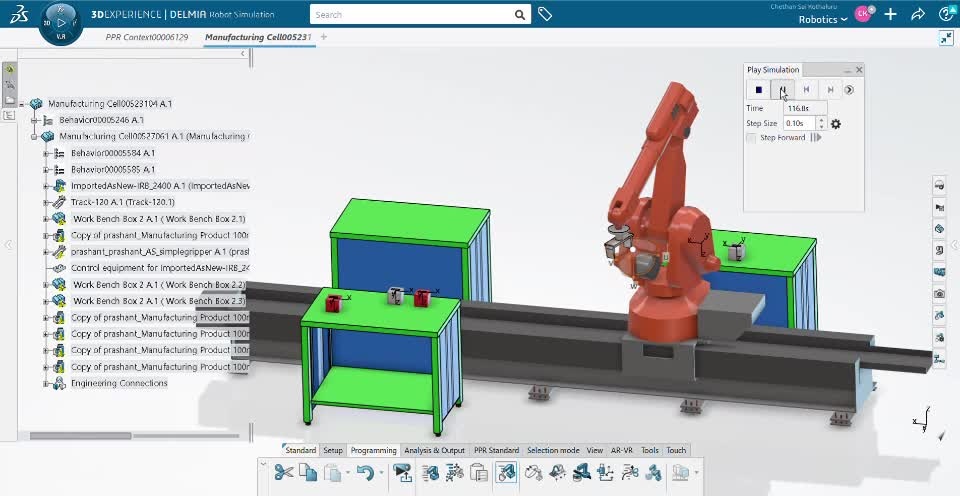Click the Cut scissors icon
Screen dimensions: 960x496
pos(283,472)
